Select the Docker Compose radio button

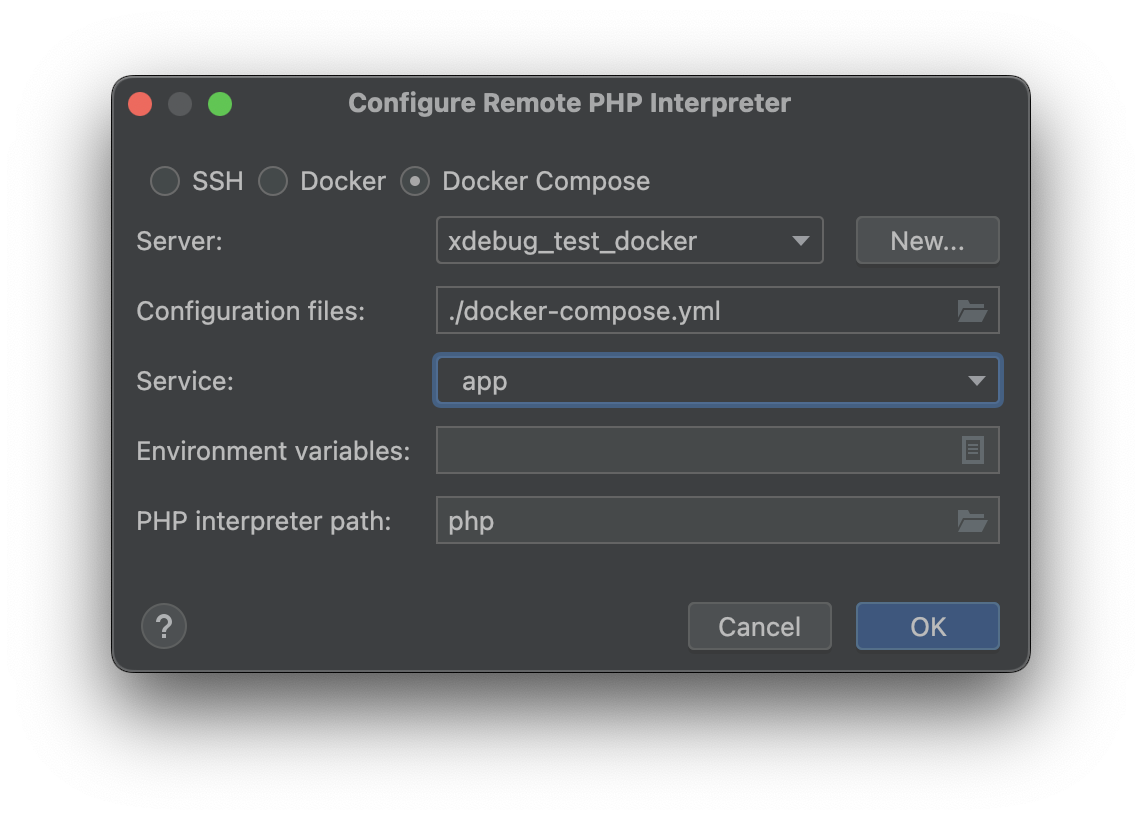click(415, 181)
